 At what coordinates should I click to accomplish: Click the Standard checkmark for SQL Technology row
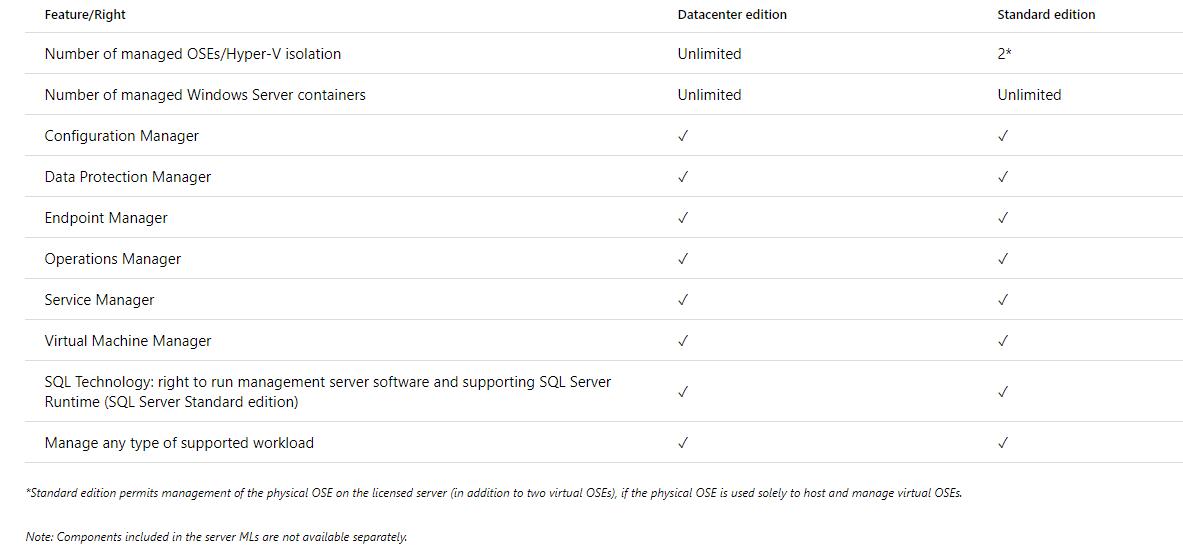pos(1002,392)
